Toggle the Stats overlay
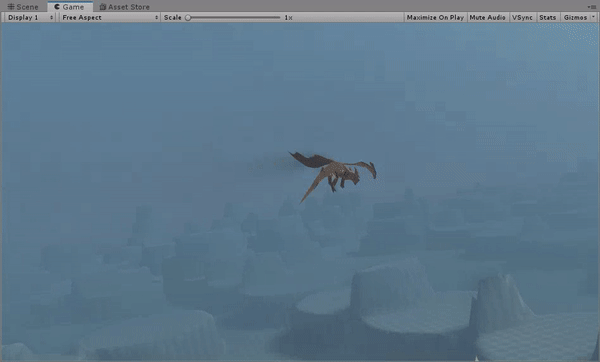 548,17
